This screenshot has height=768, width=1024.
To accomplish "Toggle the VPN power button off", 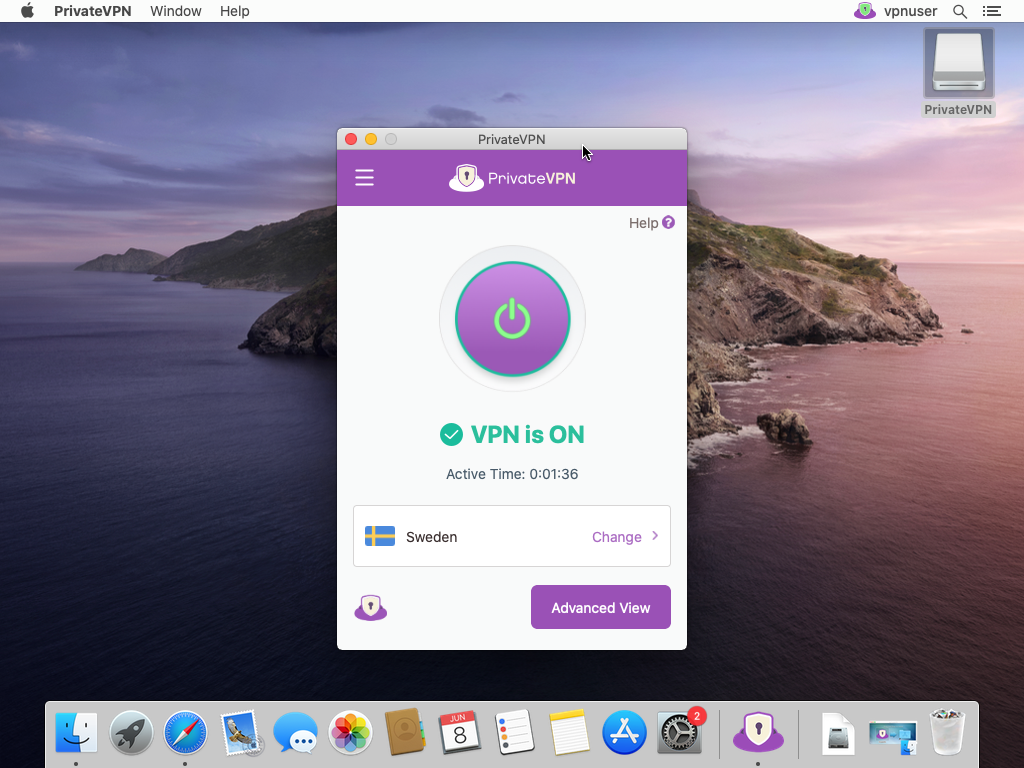I will (x=512, y=319).
